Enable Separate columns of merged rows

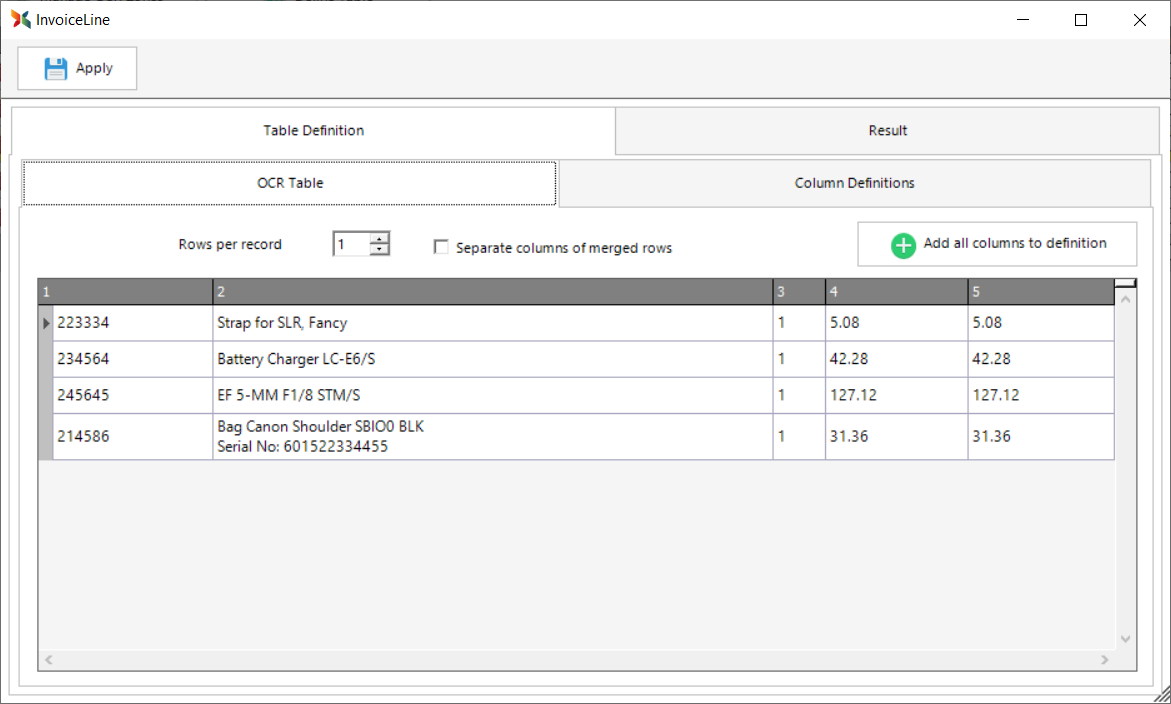pyautogui.click(x=441, y=247)
